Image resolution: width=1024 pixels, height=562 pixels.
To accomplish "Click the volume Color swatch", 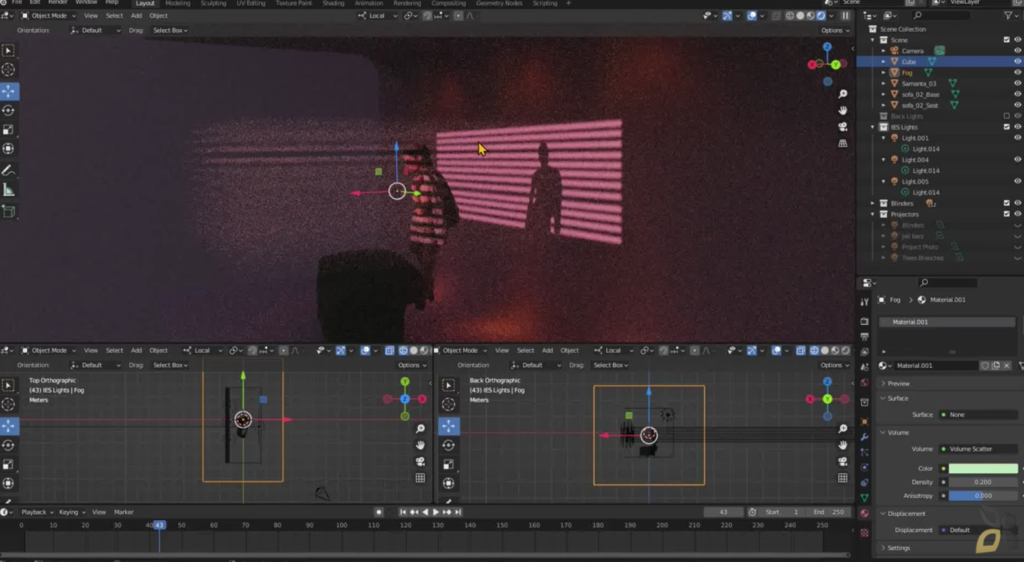I will pos(983,469).
